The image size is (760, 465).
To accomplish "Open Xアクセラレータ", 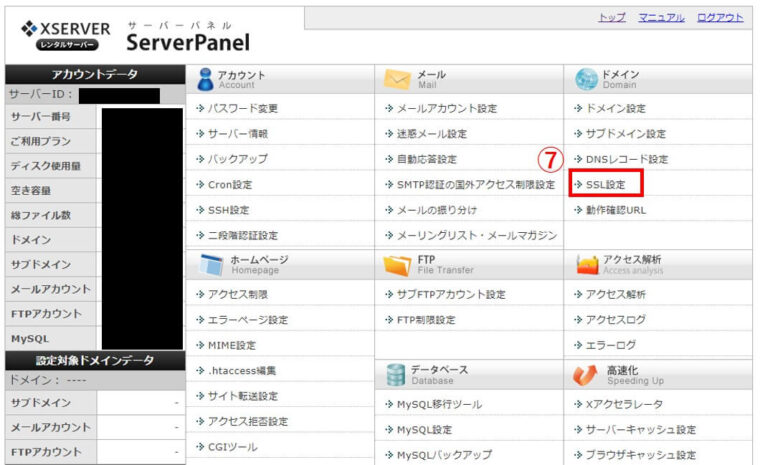I will coord(624,404).
